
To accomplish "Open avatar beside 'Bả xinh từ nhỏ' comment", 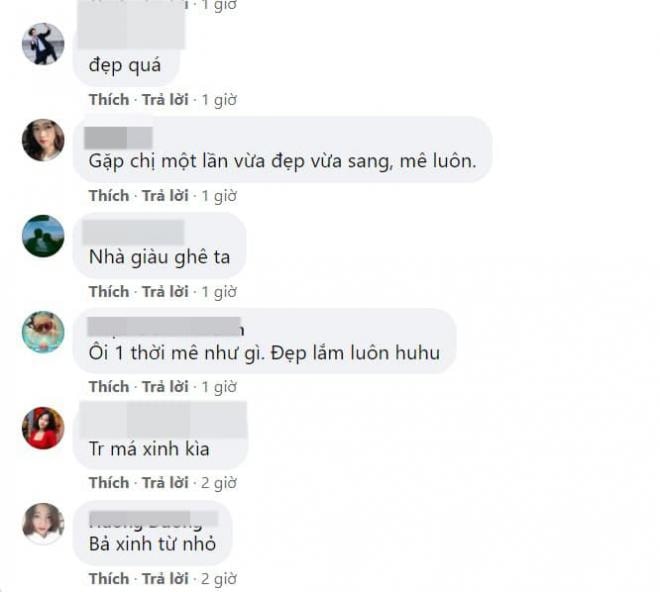I will (x=43, y=523).
